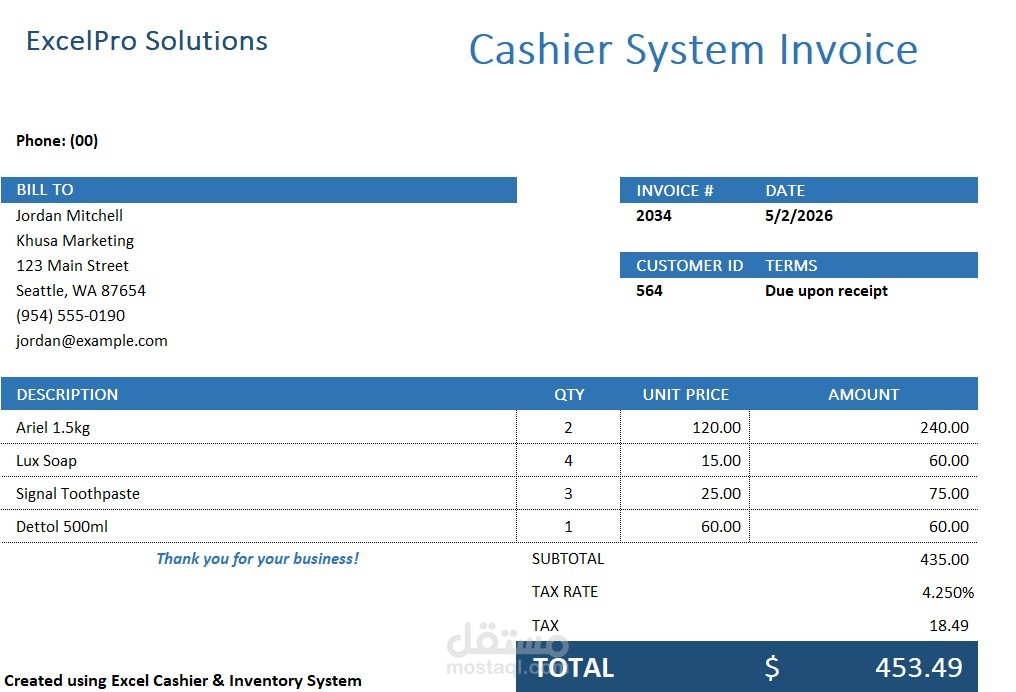Click quantity 4 for Lux Soap

(x=568, y=461)
